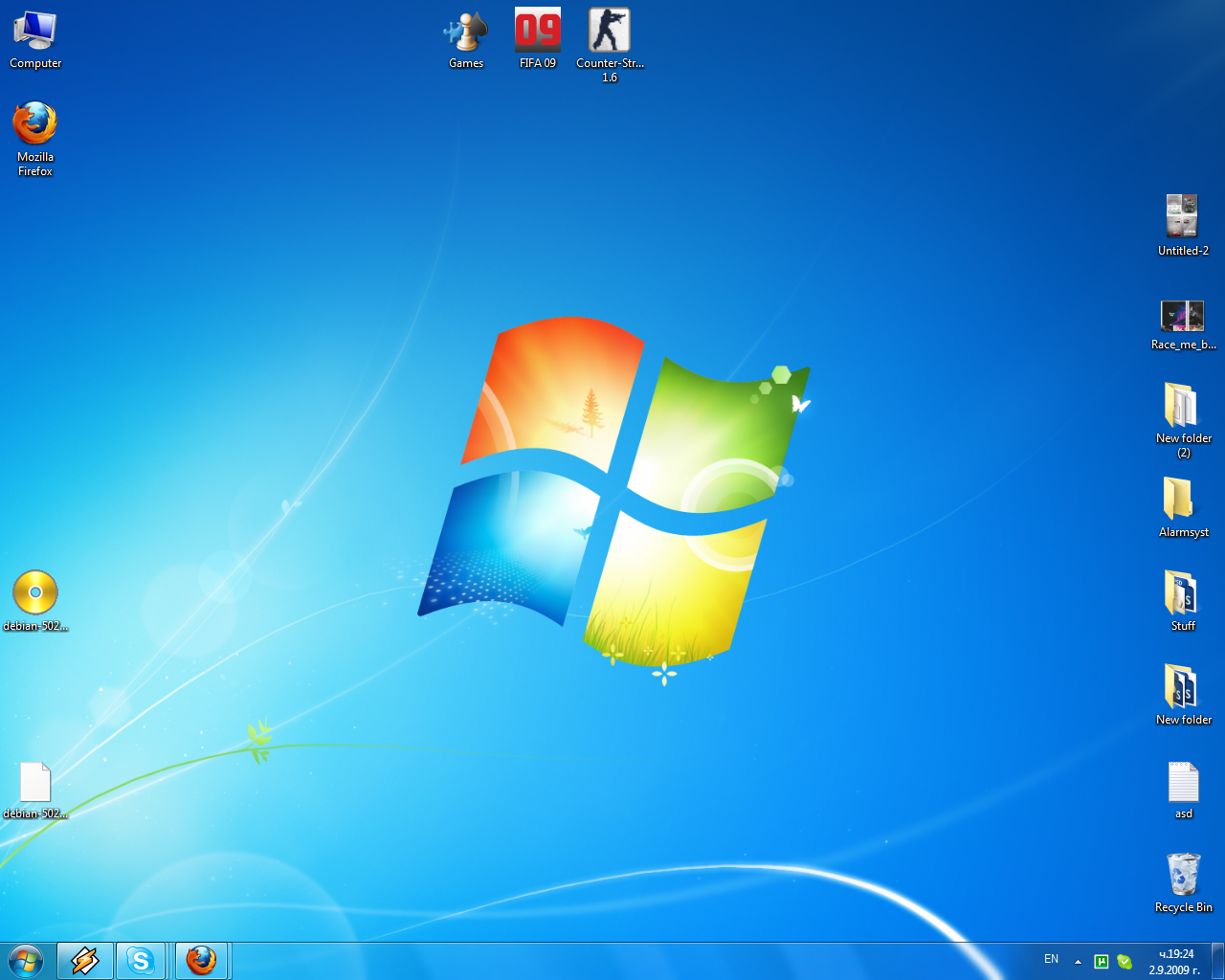Select the Mozilla Firefox desktop shortcut
Screen dimensions: 1225x980
[x=35, y=139]
